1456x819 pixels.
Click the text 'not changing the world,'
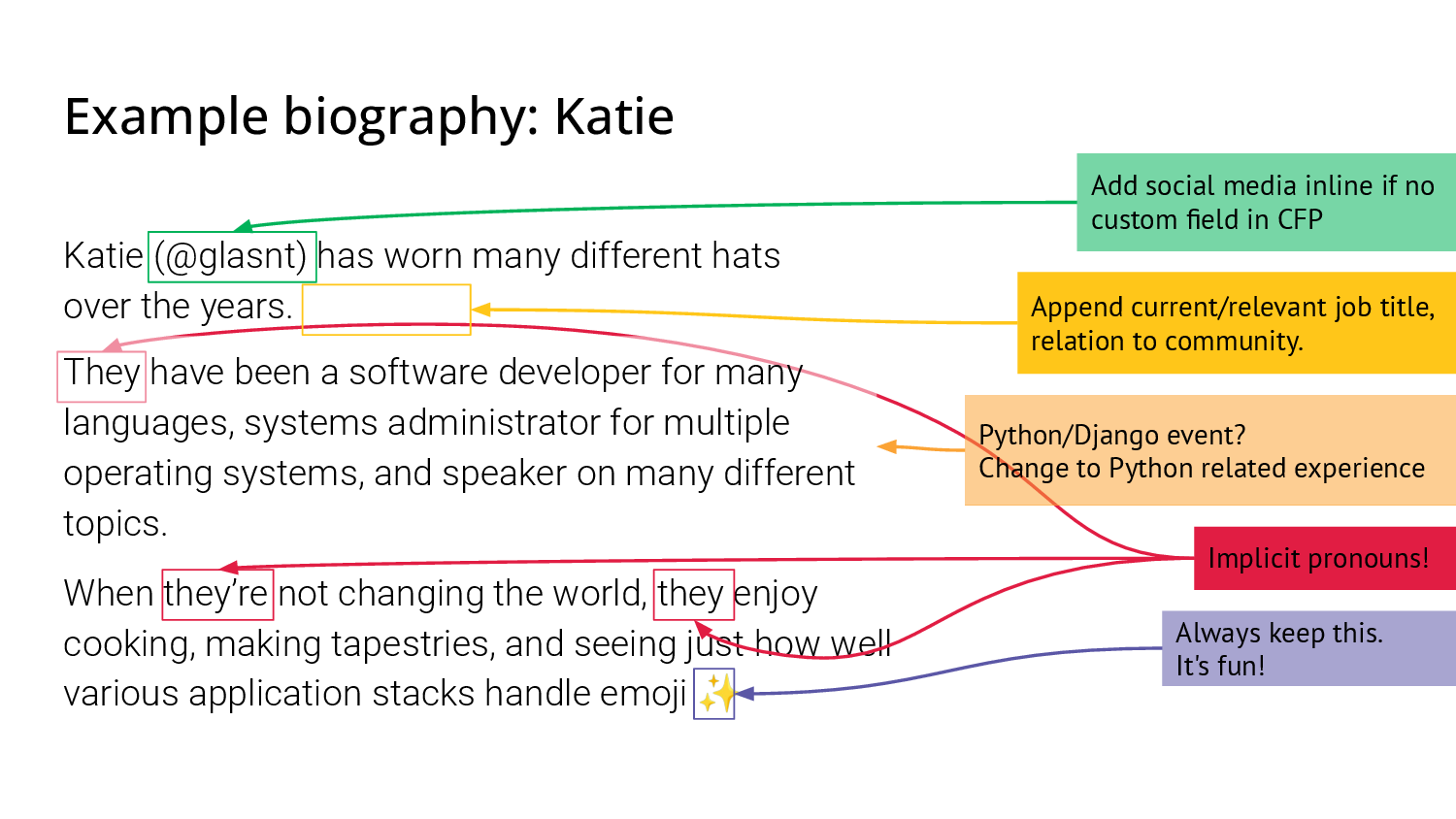[x=462, y=594]
